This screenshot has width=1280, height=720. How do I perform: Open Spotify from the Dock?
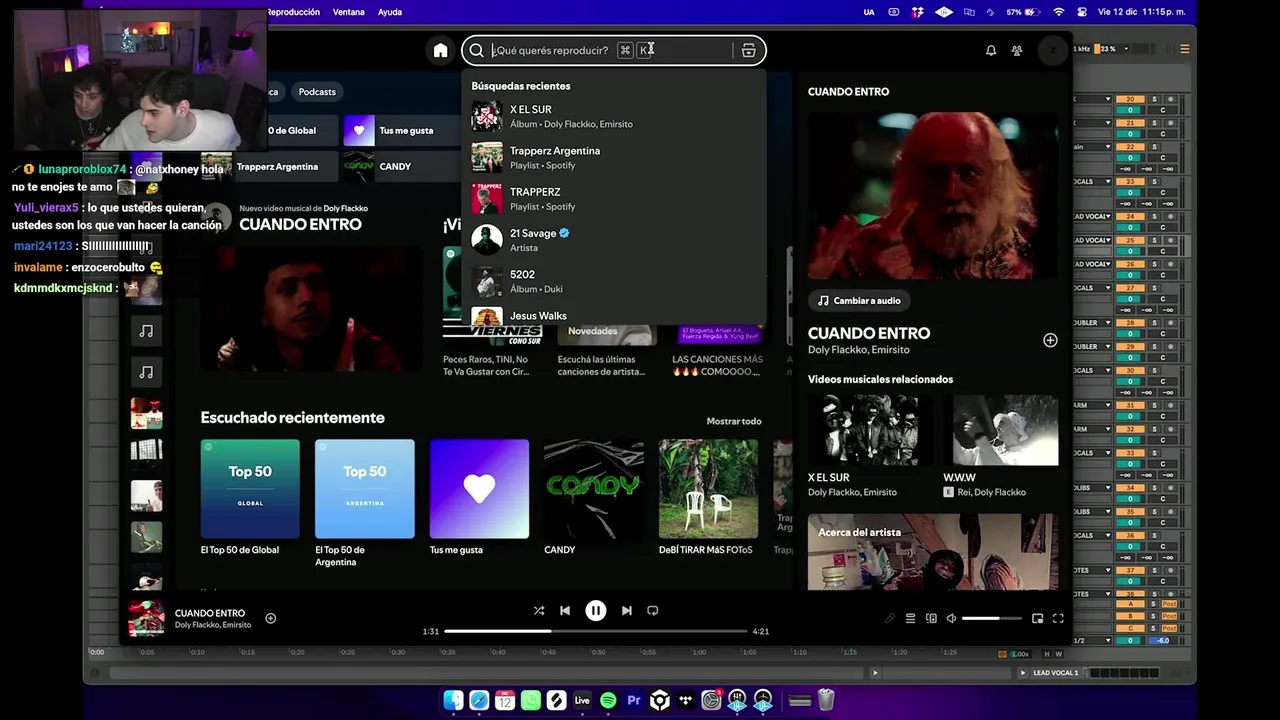click(x=608, y=700)
